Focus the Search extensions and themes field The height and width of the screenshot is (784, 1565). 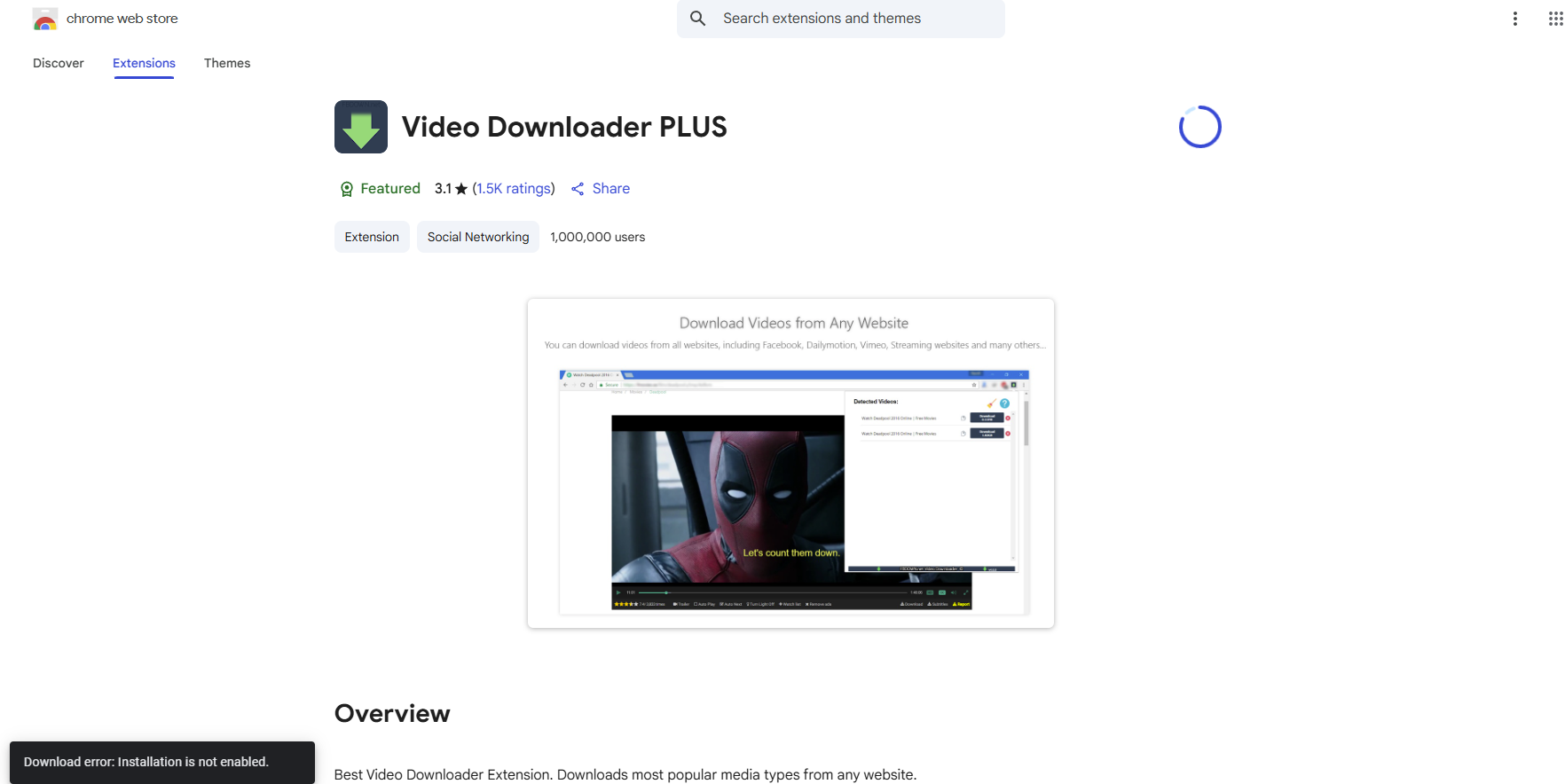point(841,19)
